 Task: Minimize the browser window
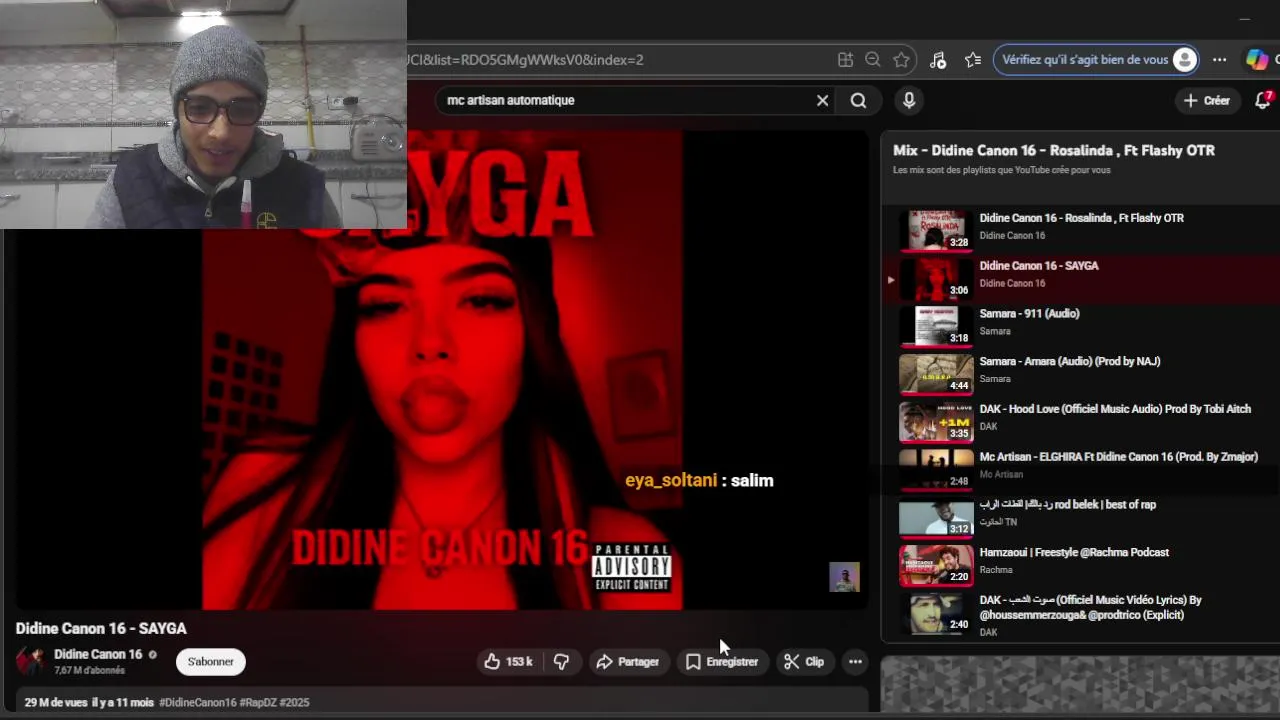pos(1244,18)
